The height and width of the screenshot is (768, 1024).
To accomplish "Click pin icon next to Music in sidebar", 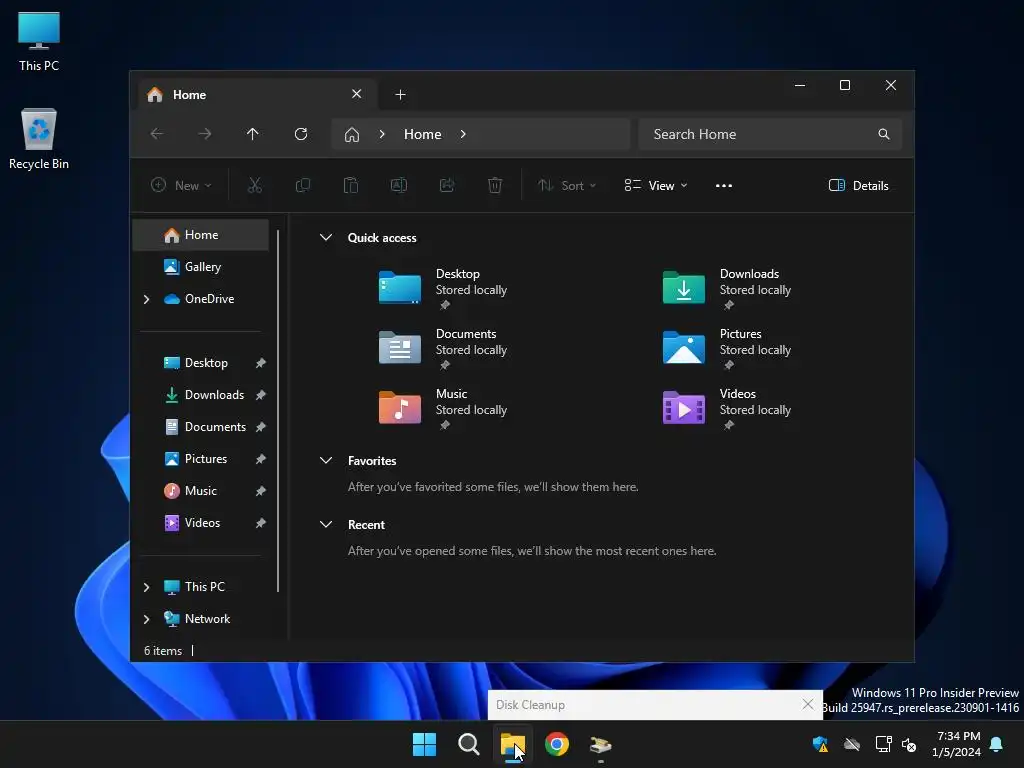I will (261, 491).
